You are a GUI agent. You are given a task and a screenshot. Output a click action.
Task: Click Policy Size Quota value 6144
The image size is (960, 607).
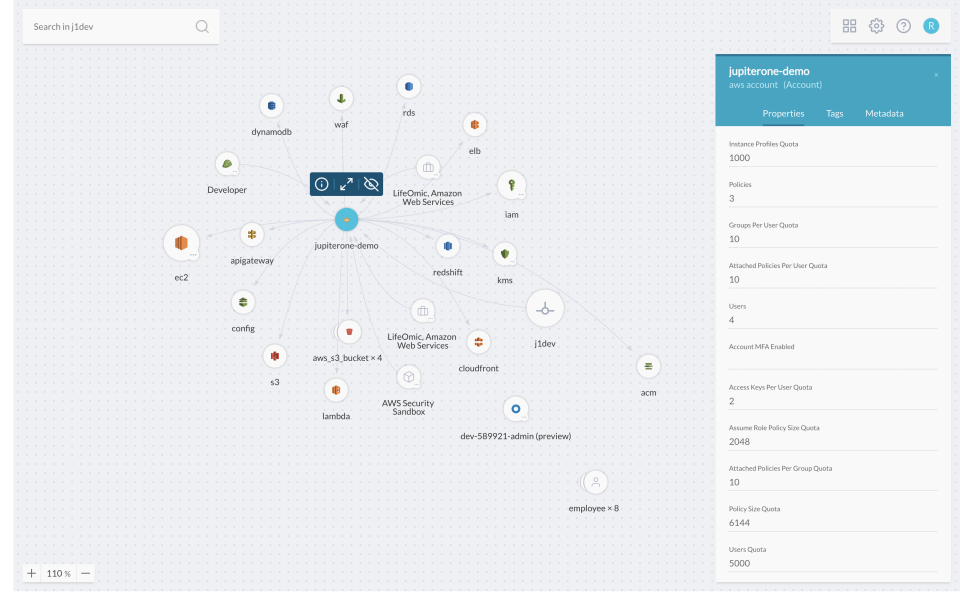pos(740,522)
